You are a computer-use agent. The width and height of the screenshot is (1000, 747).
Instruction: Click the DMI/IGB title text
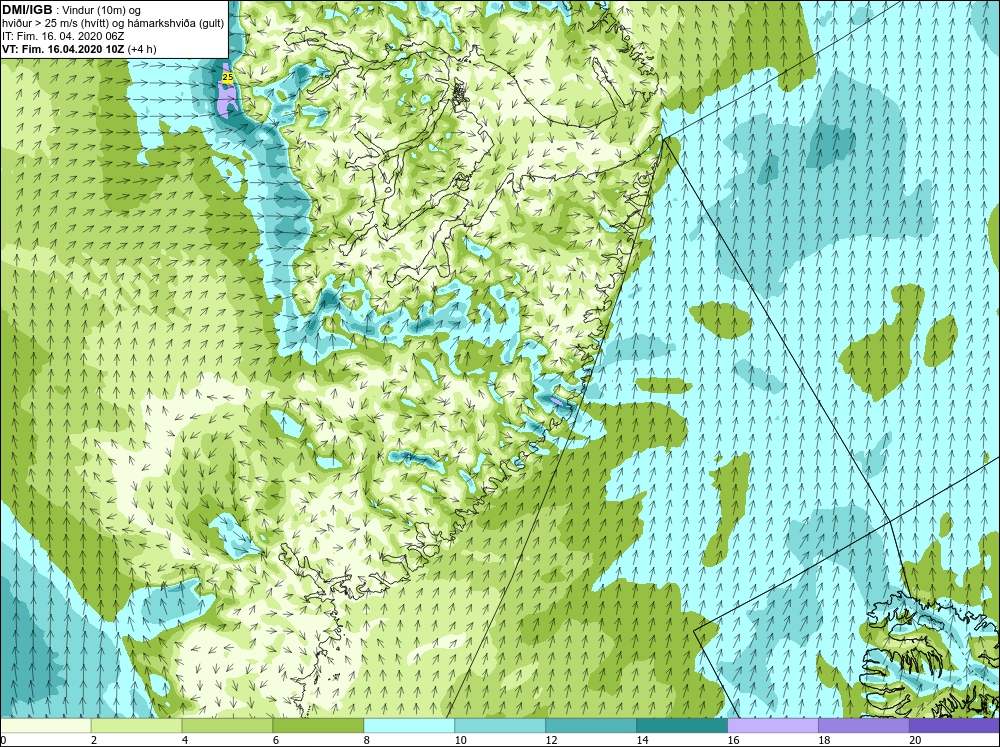(x=27, y=10)
